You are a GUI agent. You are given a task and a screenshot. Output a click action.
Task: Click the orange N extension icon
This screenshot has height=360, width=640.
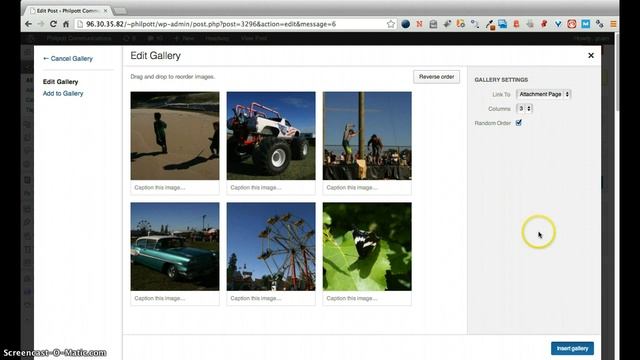(x=419, y=24)
